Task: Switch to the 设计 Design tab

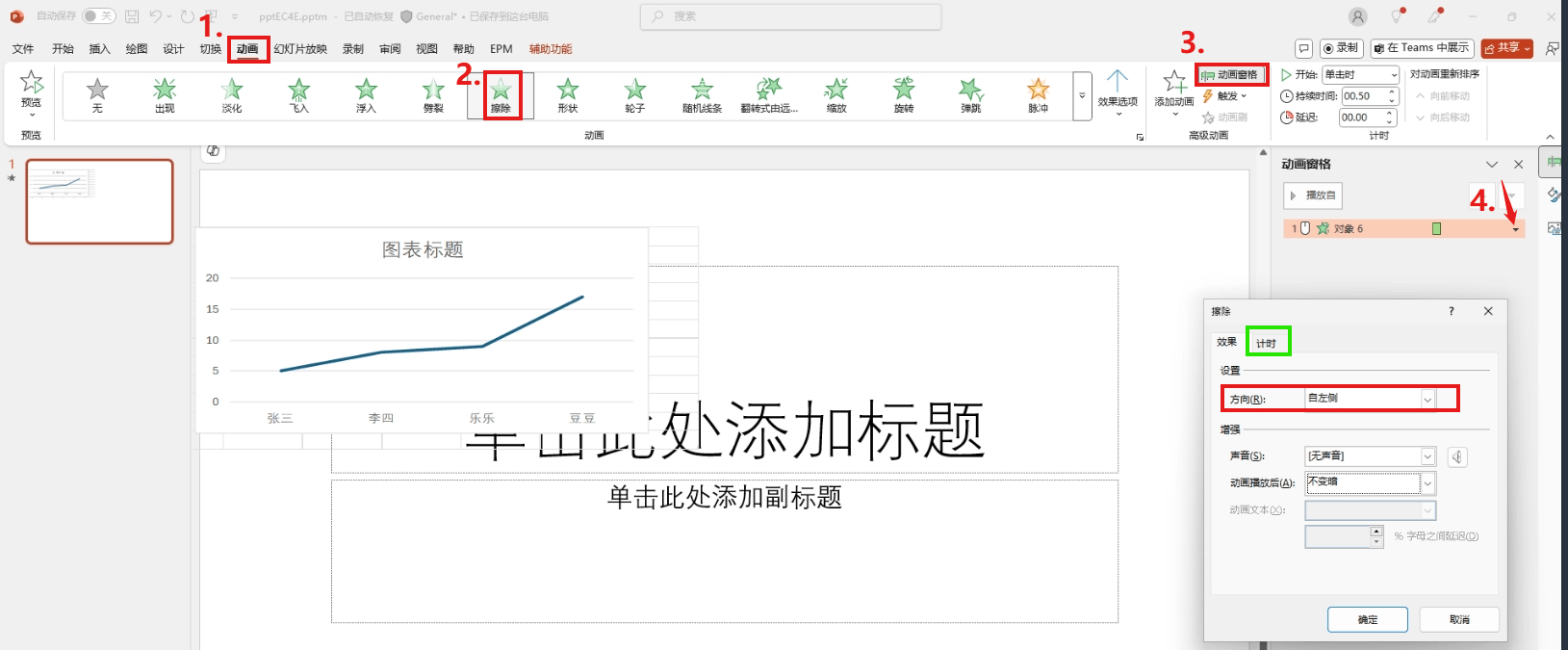Action: coord(173,49)
